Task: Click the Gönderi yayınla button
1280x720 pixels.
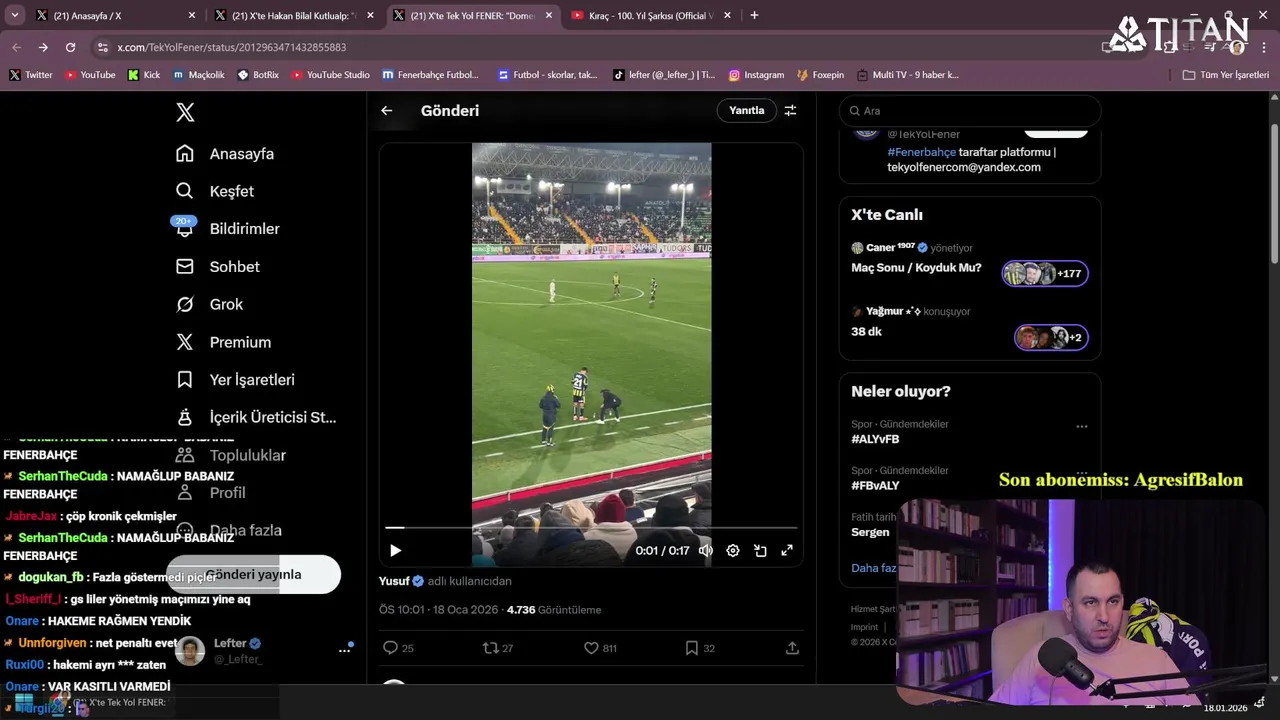Action: [253, 575]
